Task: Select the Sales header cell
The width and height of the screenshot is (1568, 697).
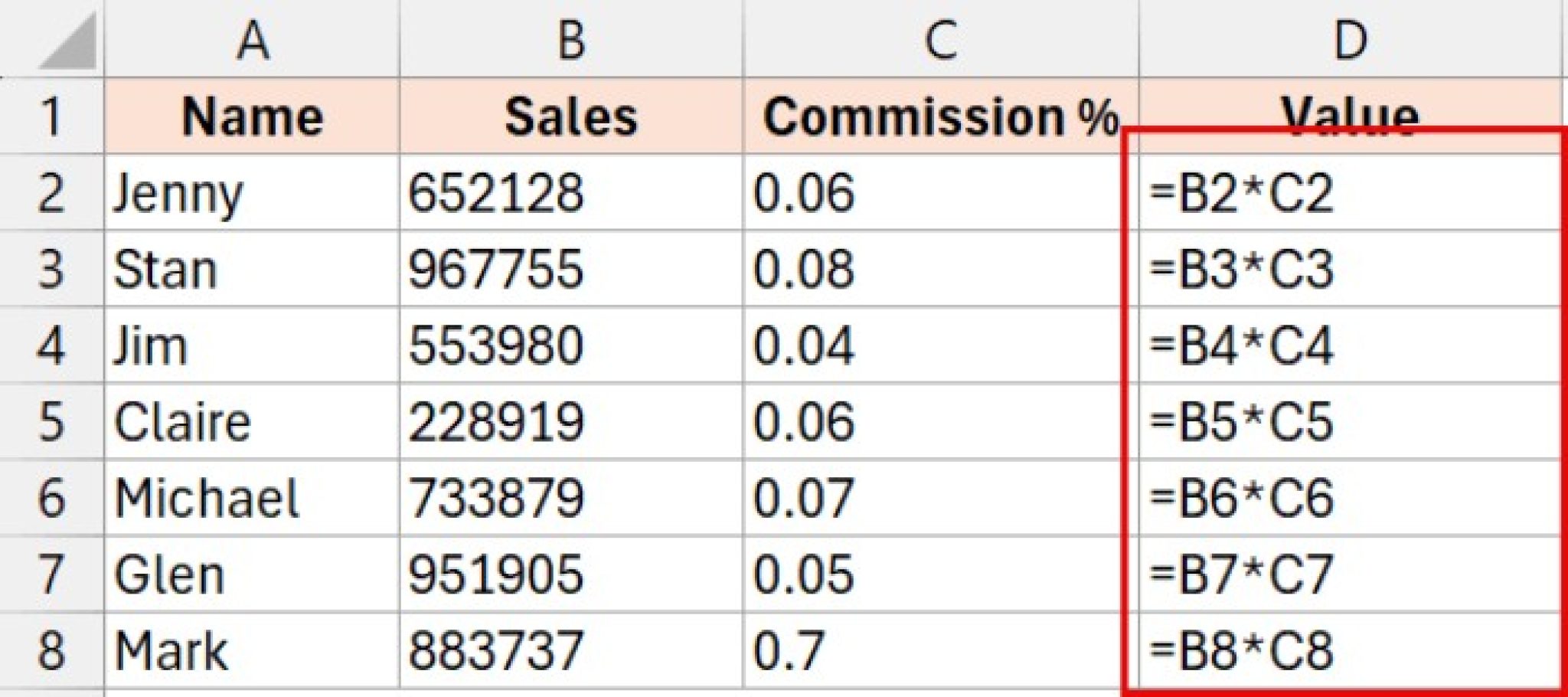Action: tap(570, 115)
